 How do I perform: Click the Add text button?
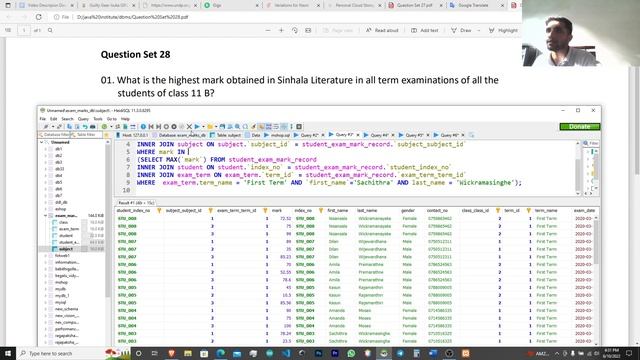(424, 30)
